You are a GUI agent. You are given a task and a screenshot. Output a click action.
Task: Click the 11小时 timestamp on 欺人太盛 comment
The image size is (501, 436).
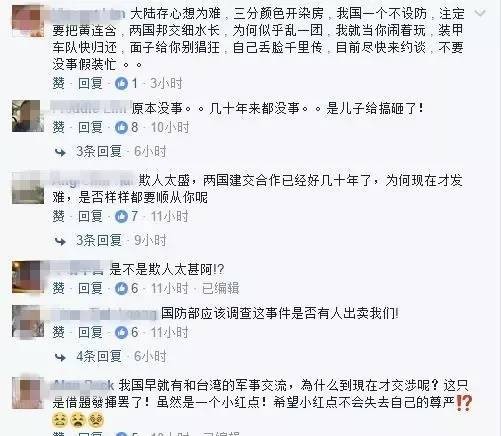point(170,217)
